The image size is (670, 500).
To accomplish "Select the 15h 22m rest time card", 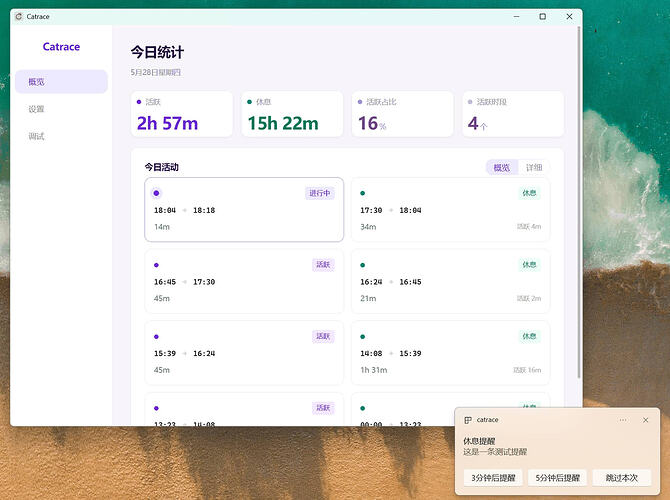I will (x=292, y=114).
